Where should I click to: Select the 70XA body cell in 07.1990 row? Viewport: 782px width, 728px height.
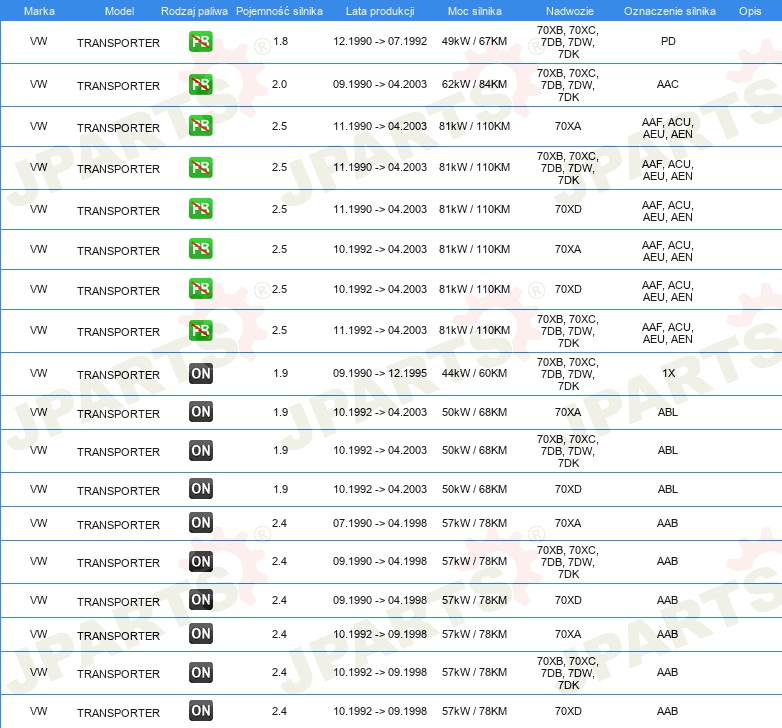click(x=568, y=523)
